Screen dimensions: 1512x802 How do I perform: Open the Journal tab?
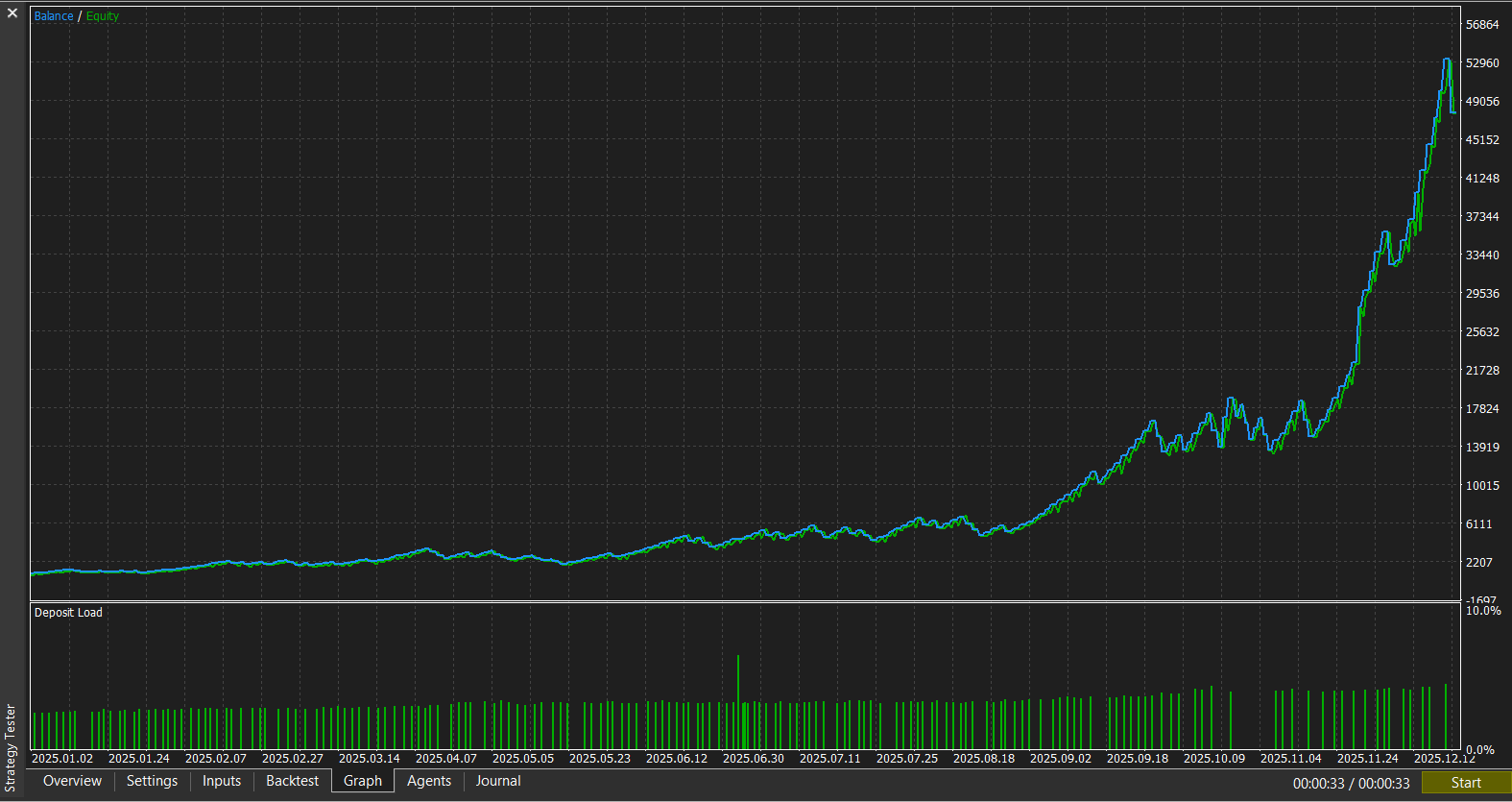coord(498,781)
